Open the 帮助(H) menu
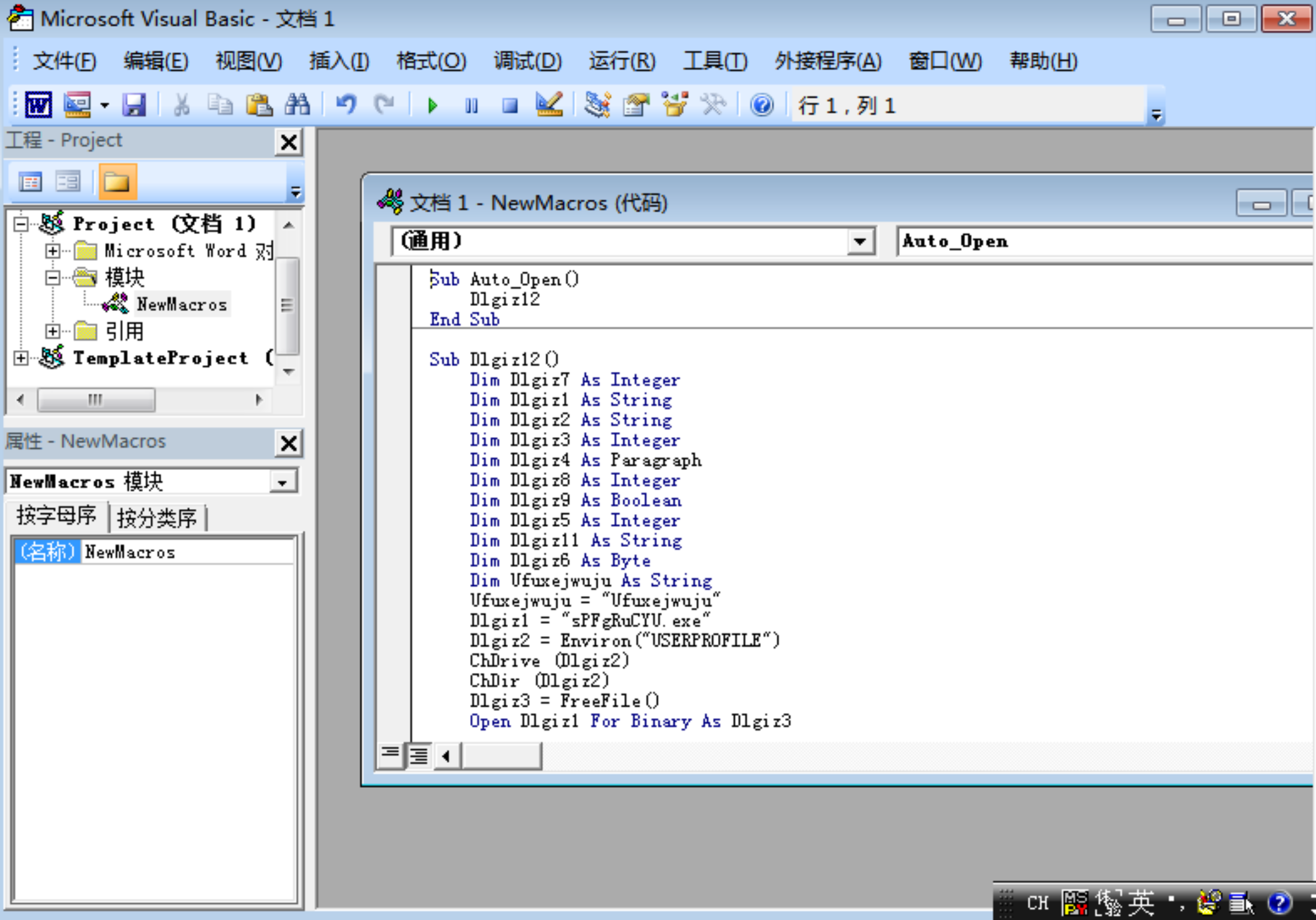The height and width of the screenshot is (920, 1316). [1043, 61]
